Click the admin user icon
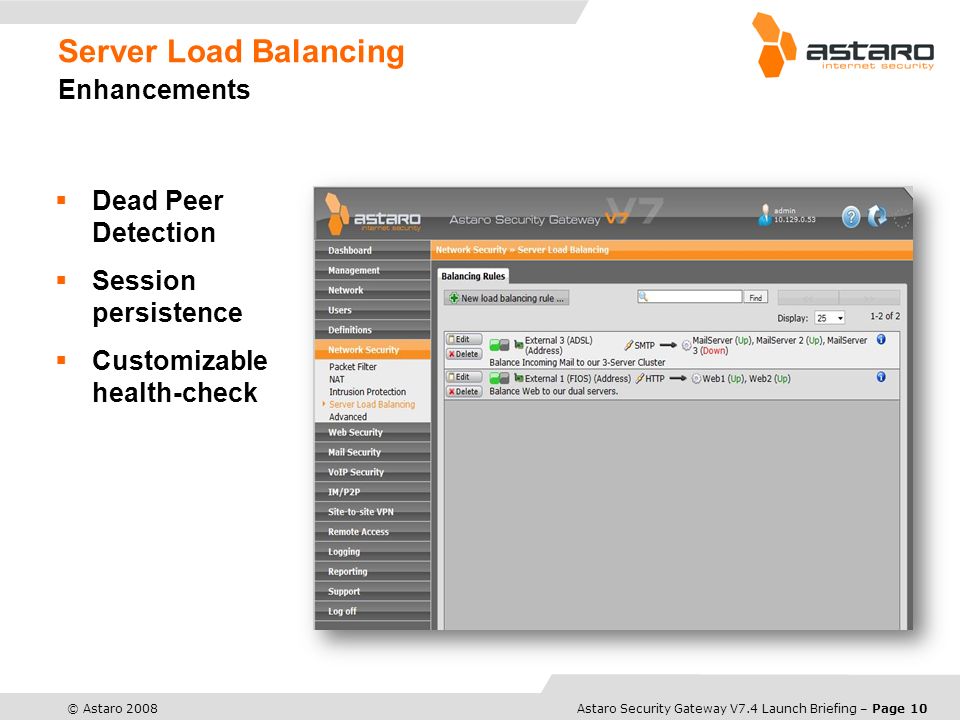 (765, 215)
